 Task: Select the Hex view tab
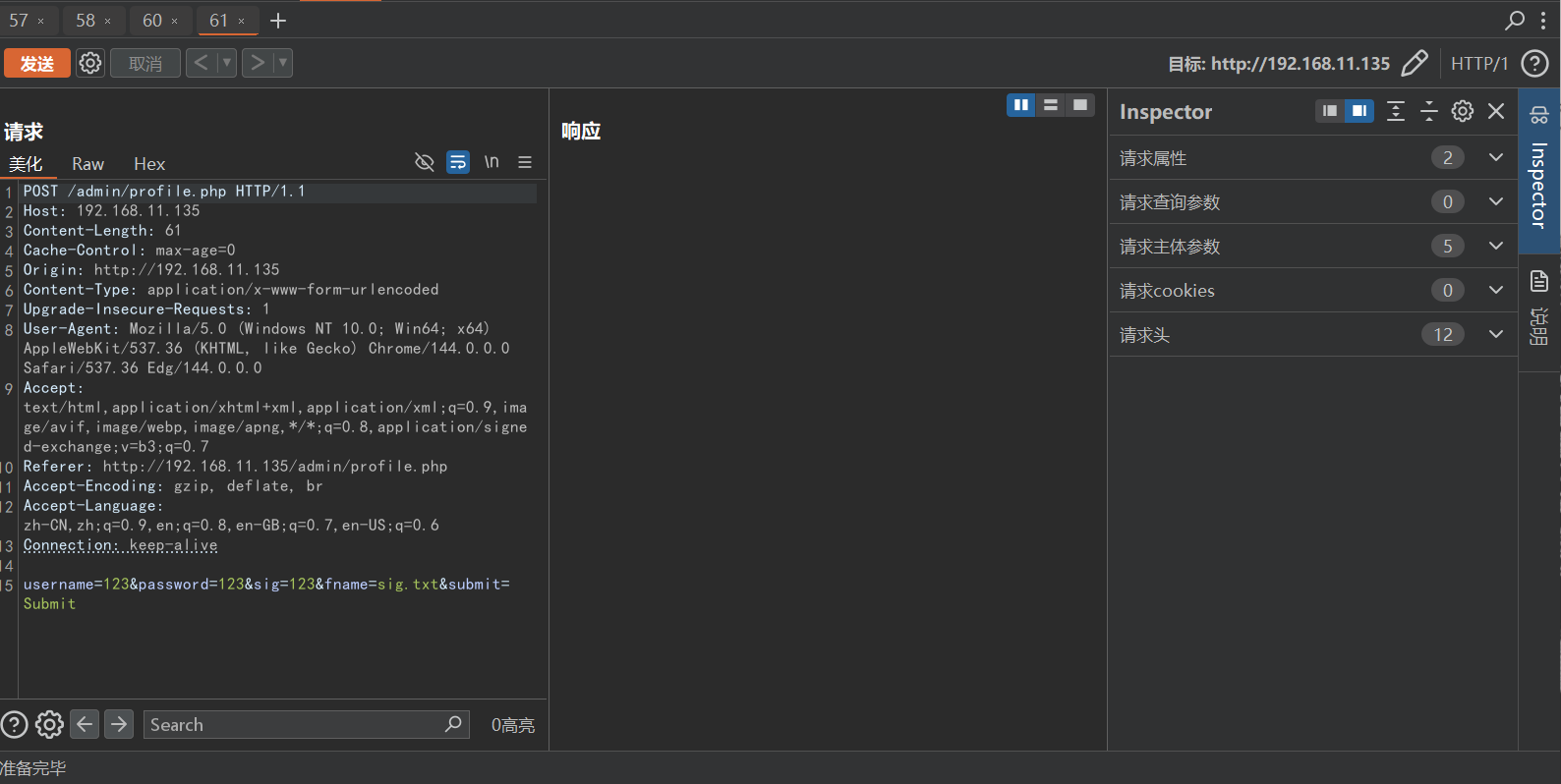coord(149,164)
